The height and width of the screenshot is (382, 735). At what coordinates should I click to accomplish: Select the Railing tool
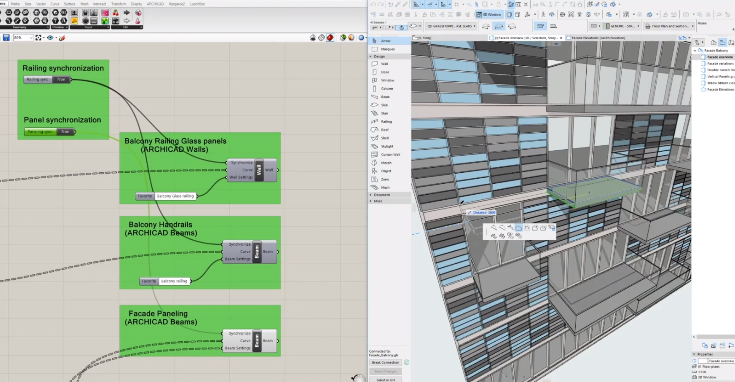[x=386, y=121]
